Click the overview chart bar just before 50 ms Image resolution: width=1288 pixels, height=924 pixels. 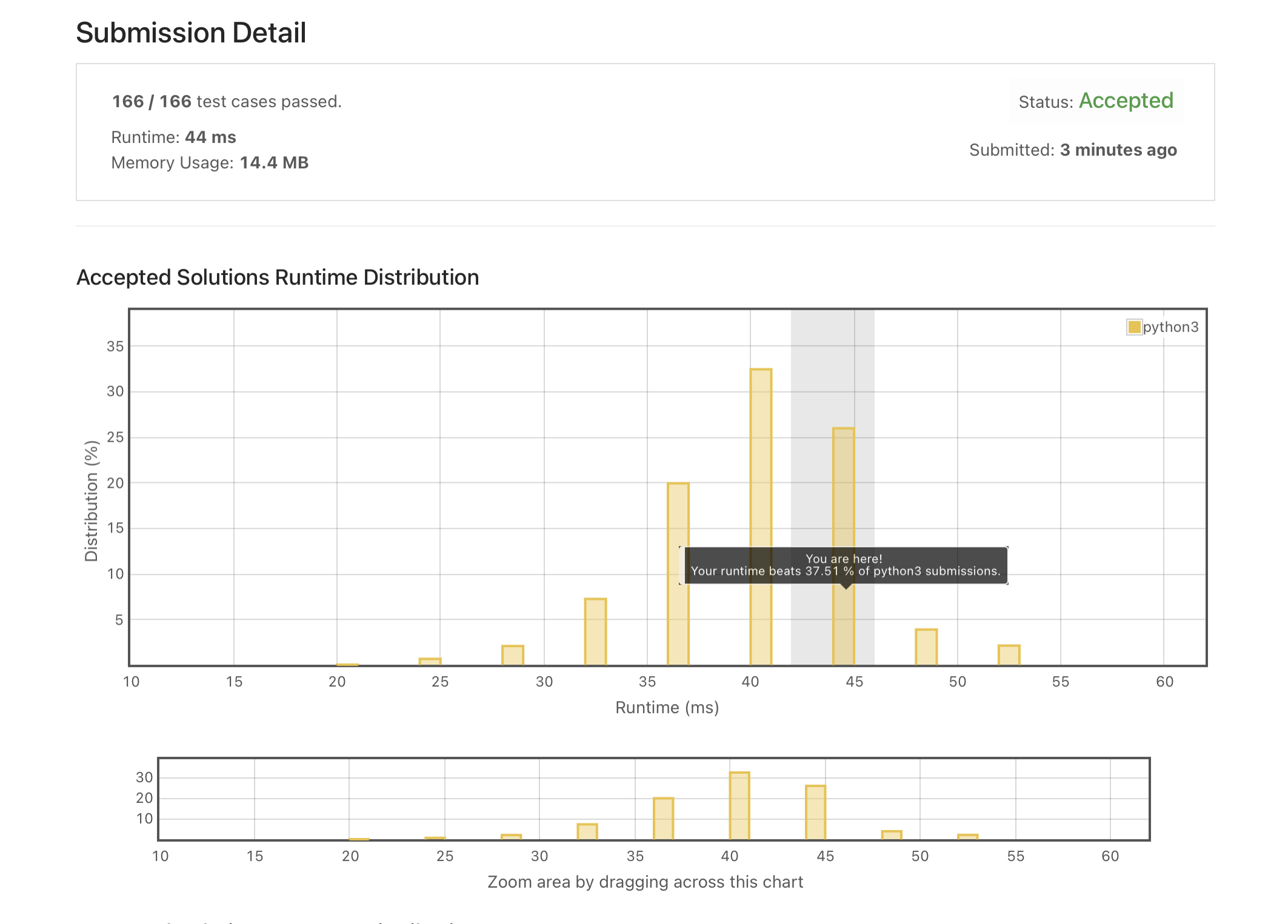[x=891, y=835]
